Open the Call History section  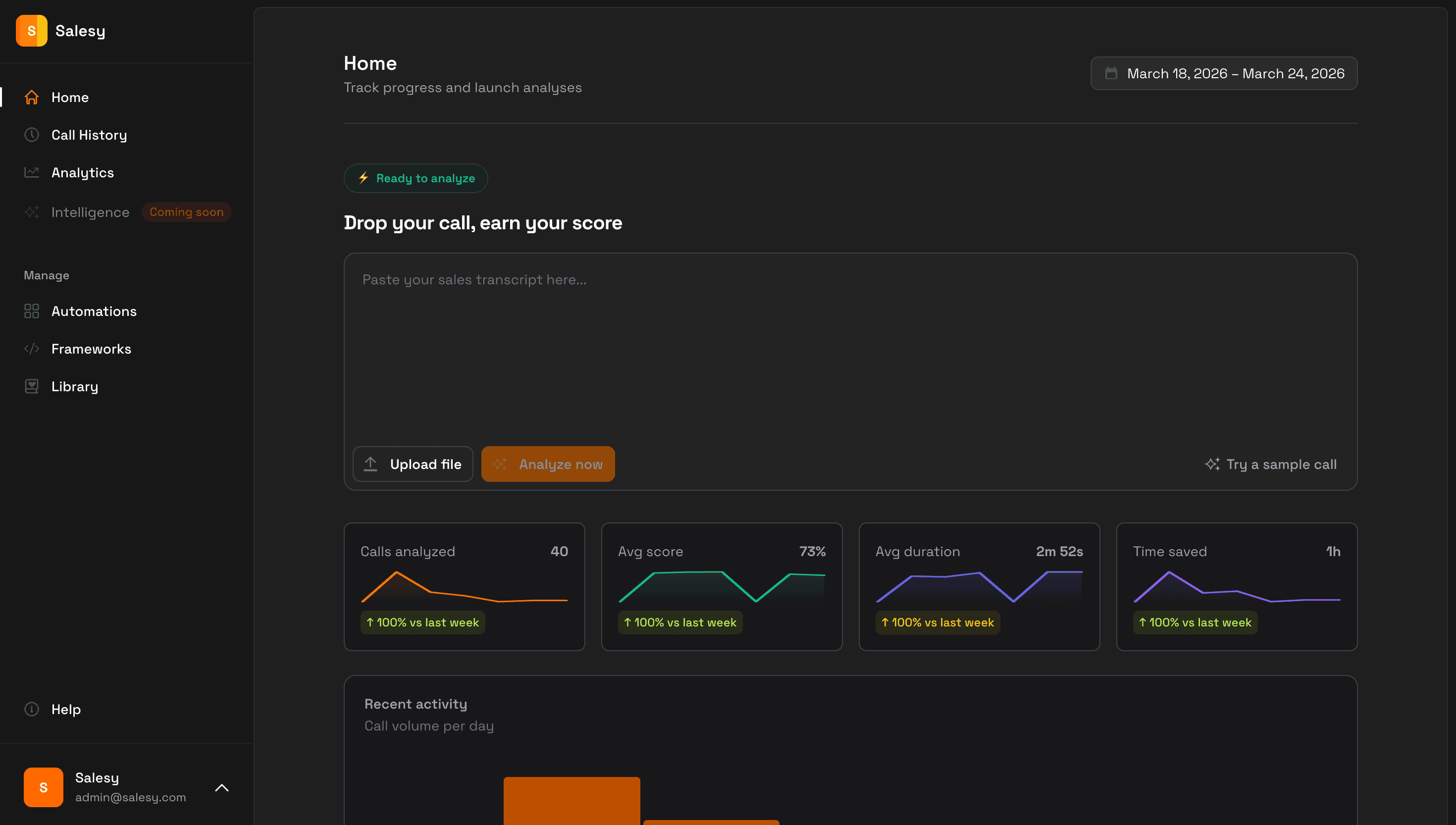coord(89,135)
